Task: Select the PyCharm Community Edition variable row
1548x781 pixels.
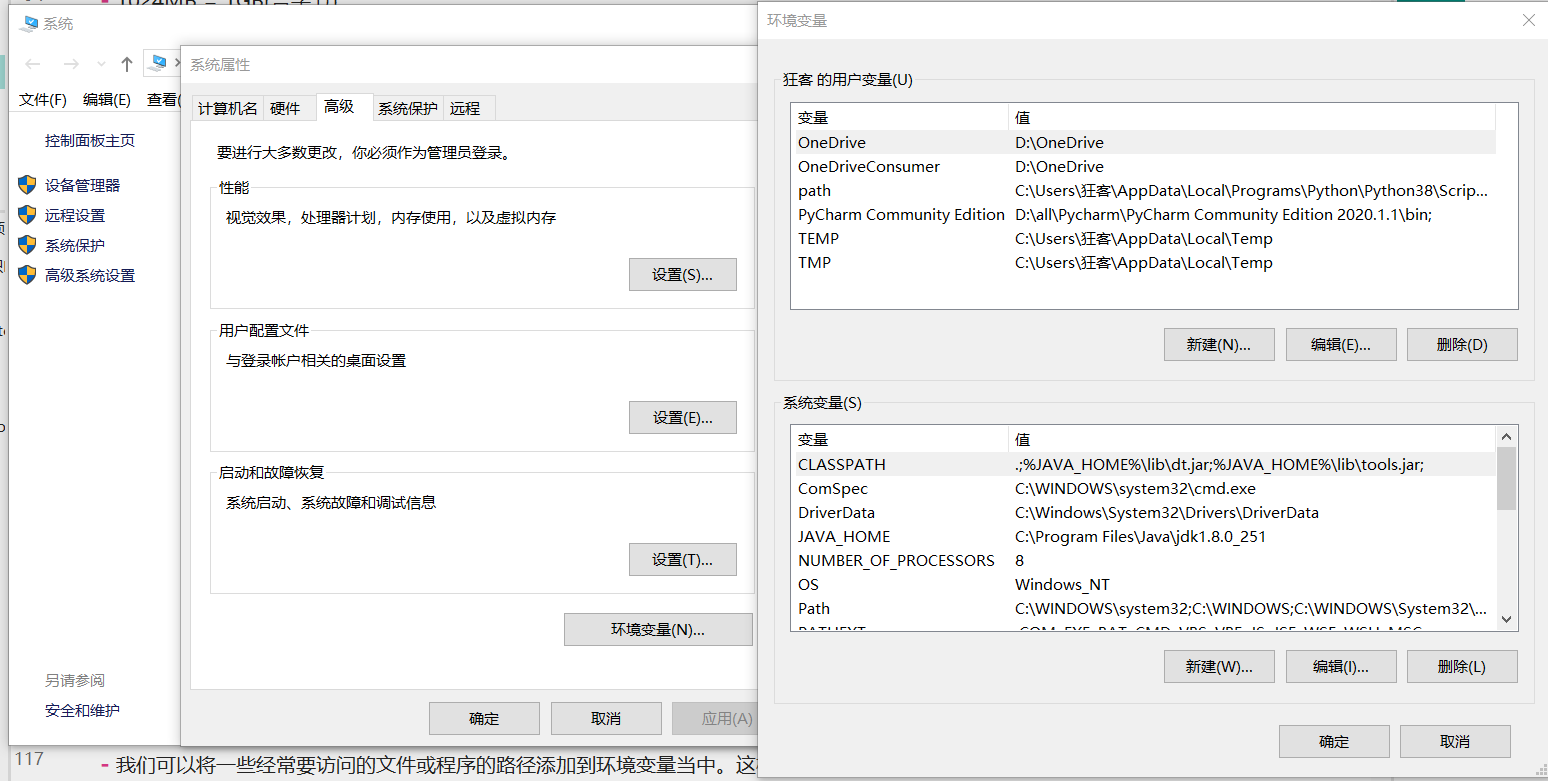Action: click(901, 215)
